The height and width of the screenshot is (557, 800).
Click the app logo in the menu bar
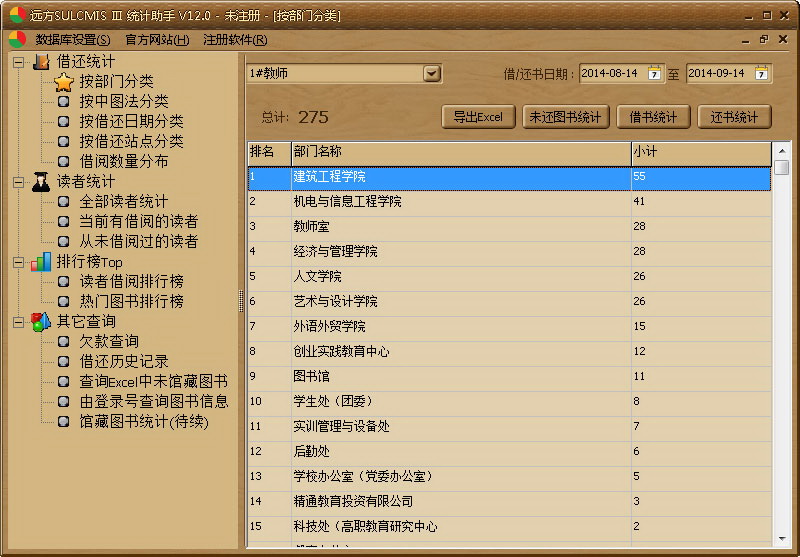pos(17,39)
